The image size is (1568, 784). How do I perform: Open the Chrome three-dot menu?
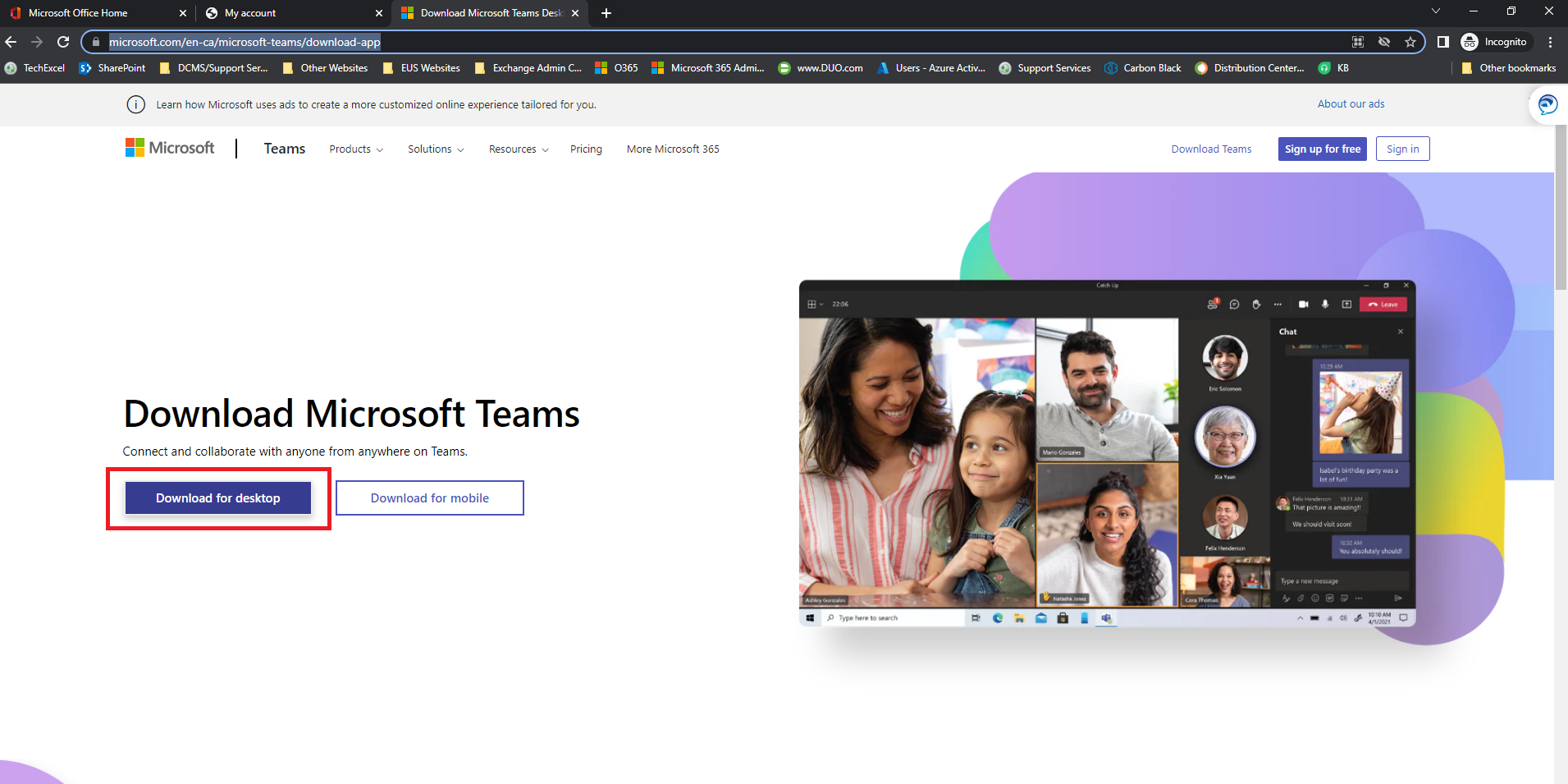[x=1550, y=42]
